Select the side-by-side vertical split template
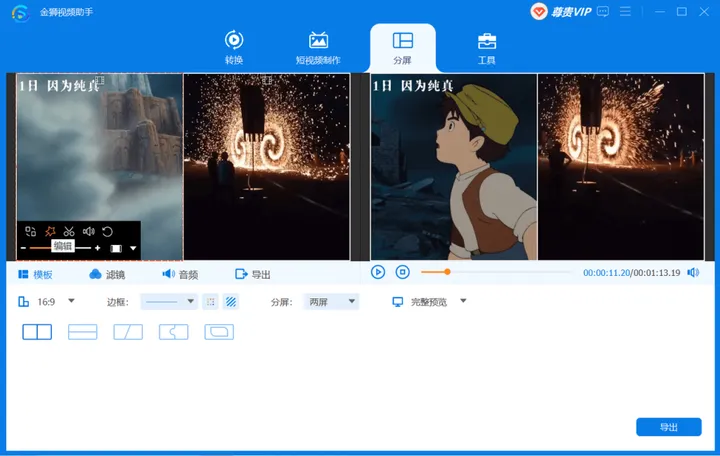 click(x=37, y=332)
